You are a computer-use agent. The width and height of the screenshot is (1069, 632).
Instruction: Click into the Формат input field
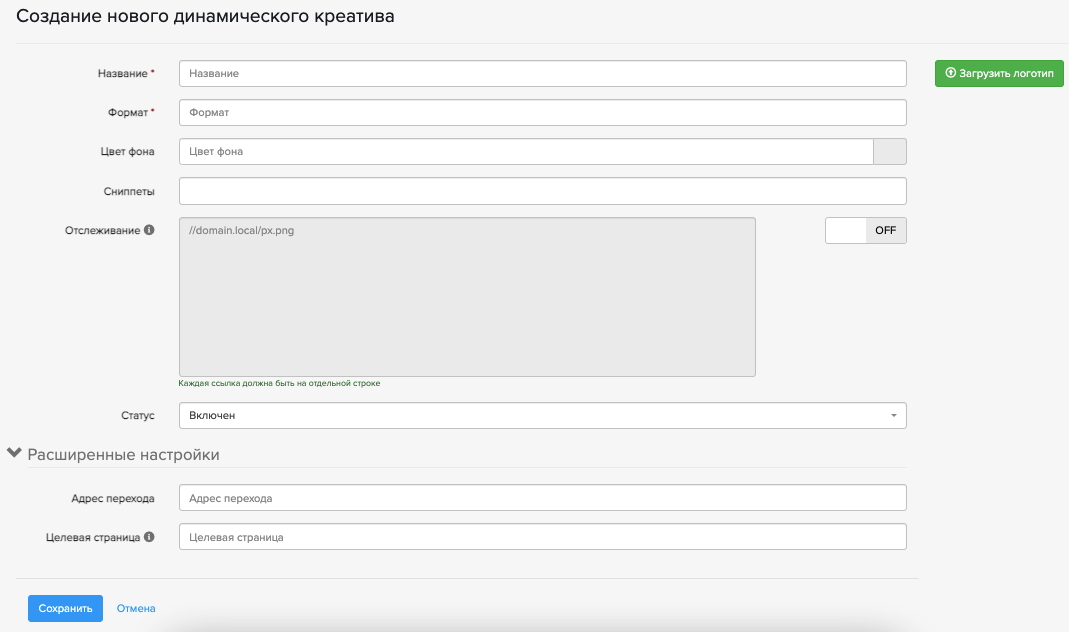542,113
